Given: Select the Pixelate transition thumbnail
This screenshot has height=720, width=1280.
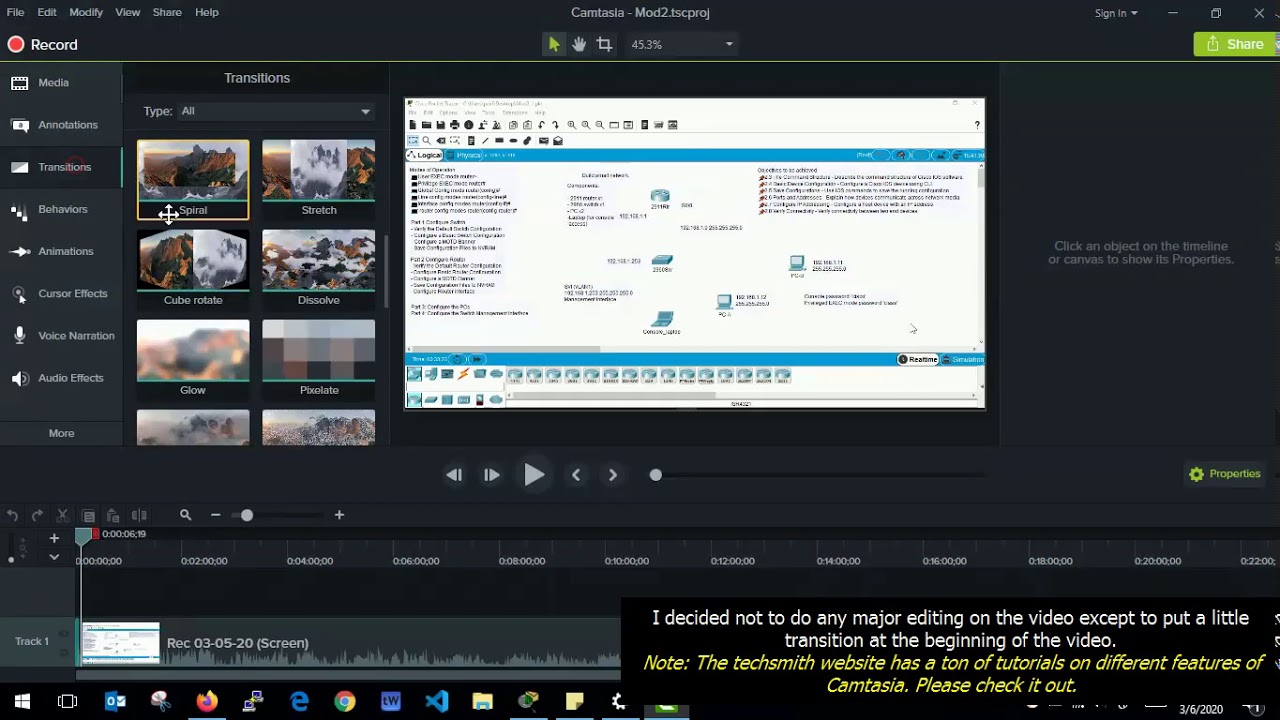Looking at the screenshot, I should [x=318, y=359].
